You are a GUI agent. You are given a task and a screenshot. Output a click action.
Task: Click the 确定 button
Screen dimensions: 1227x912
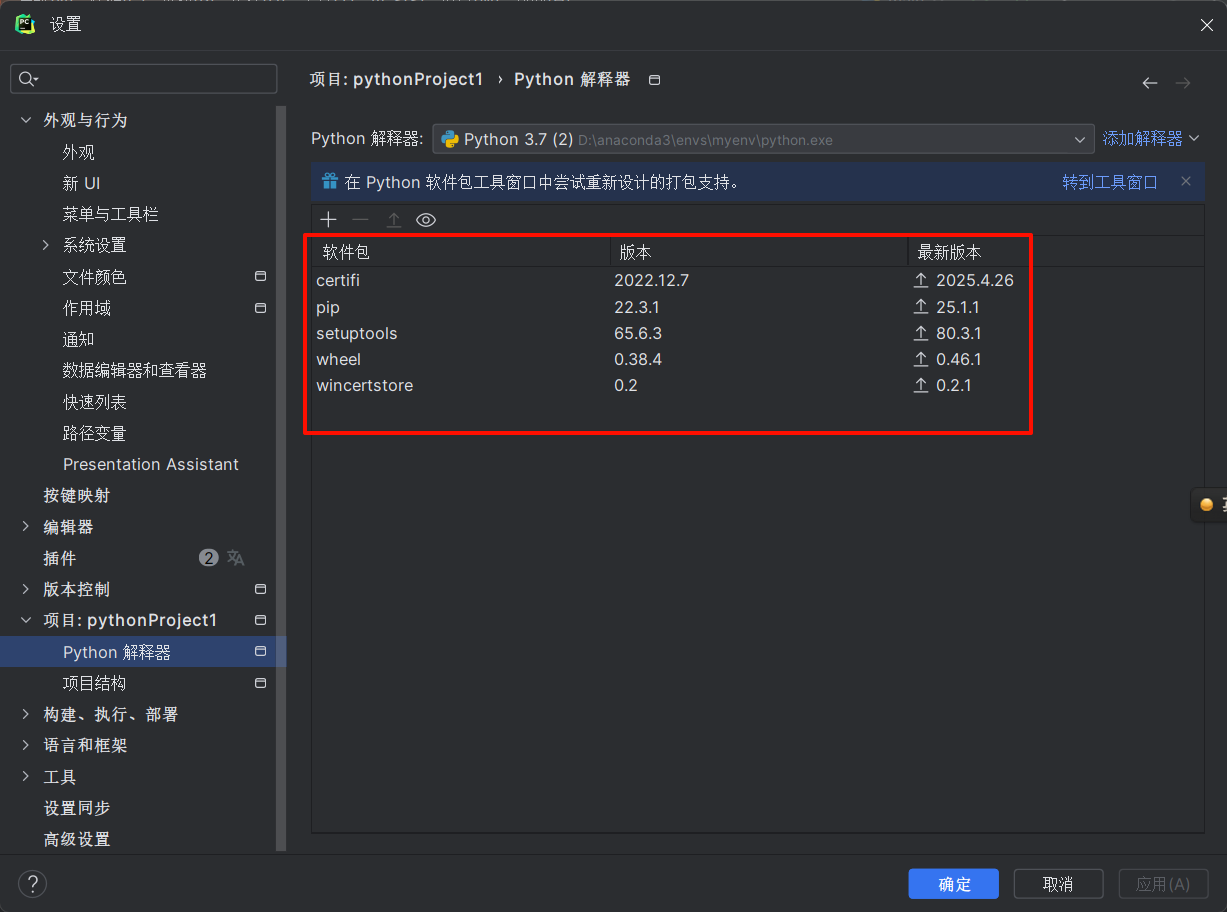pos(954,884)
